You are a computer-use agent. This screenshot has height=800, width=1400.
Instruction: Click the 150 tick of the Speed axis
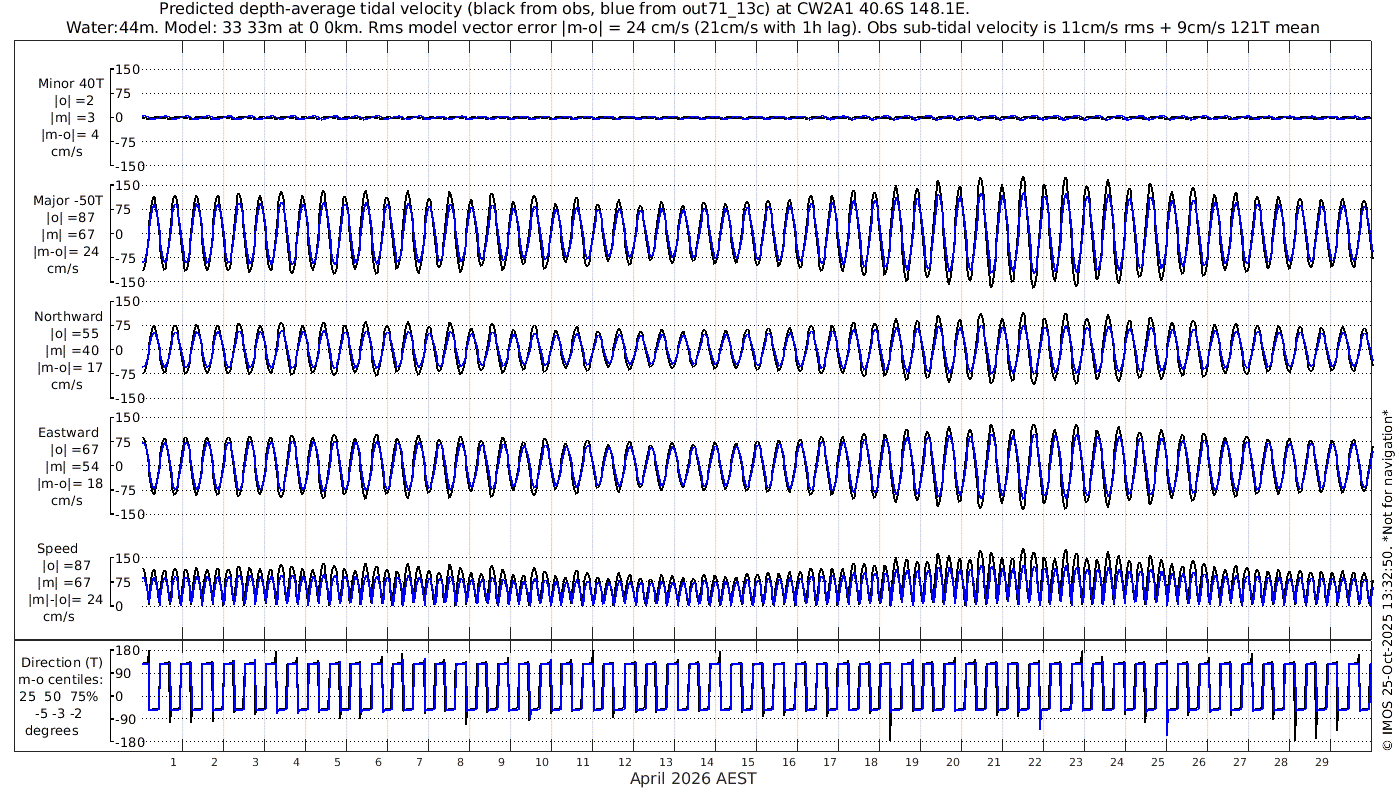(x=125, y=558)
